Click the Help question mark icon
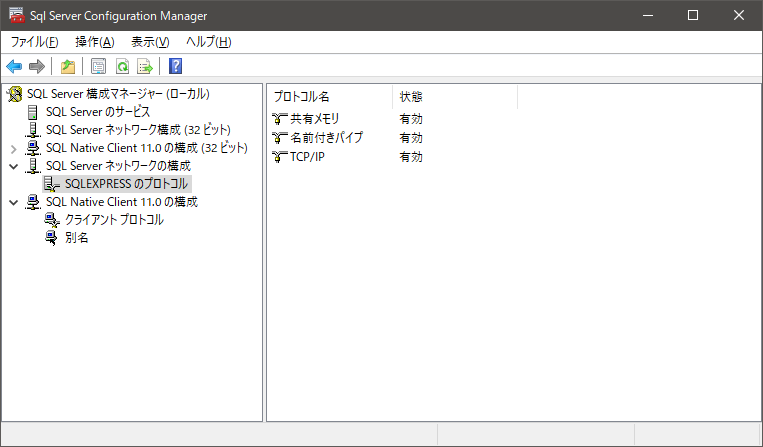763x447 pixels. [x=175, y=66]
